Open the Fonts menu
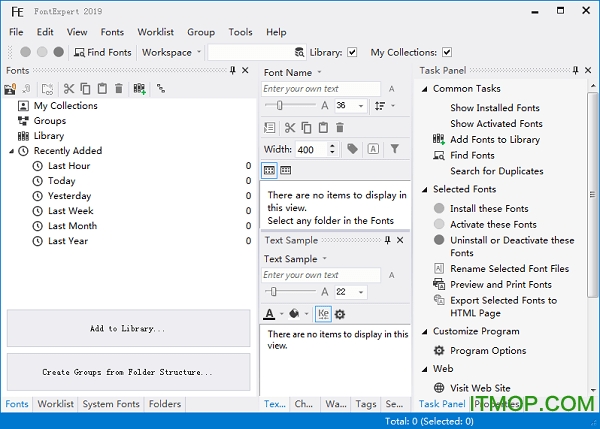Screen dimensions: 600x429 (x=112, y=32)
